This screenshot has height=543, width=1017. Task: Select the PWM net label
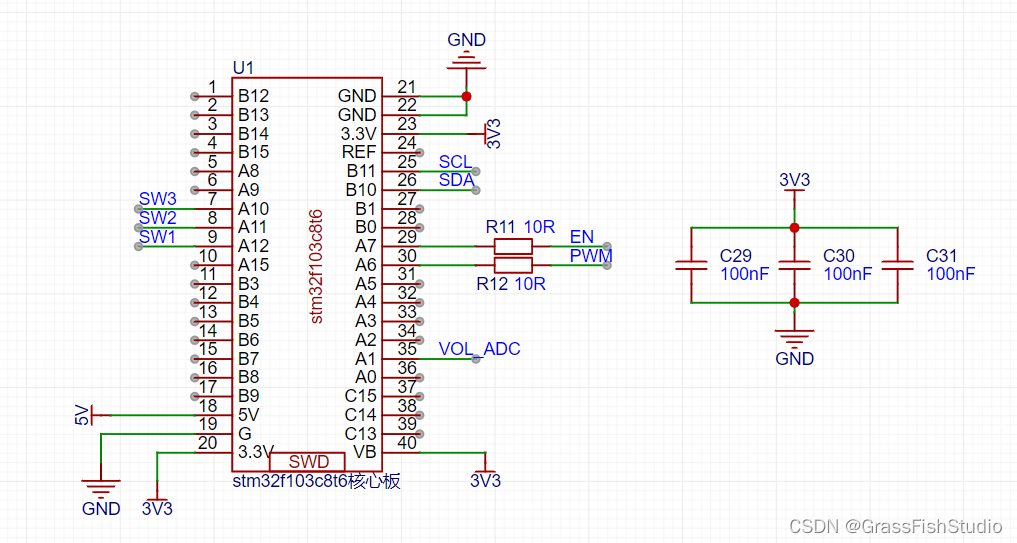point(591,256)
